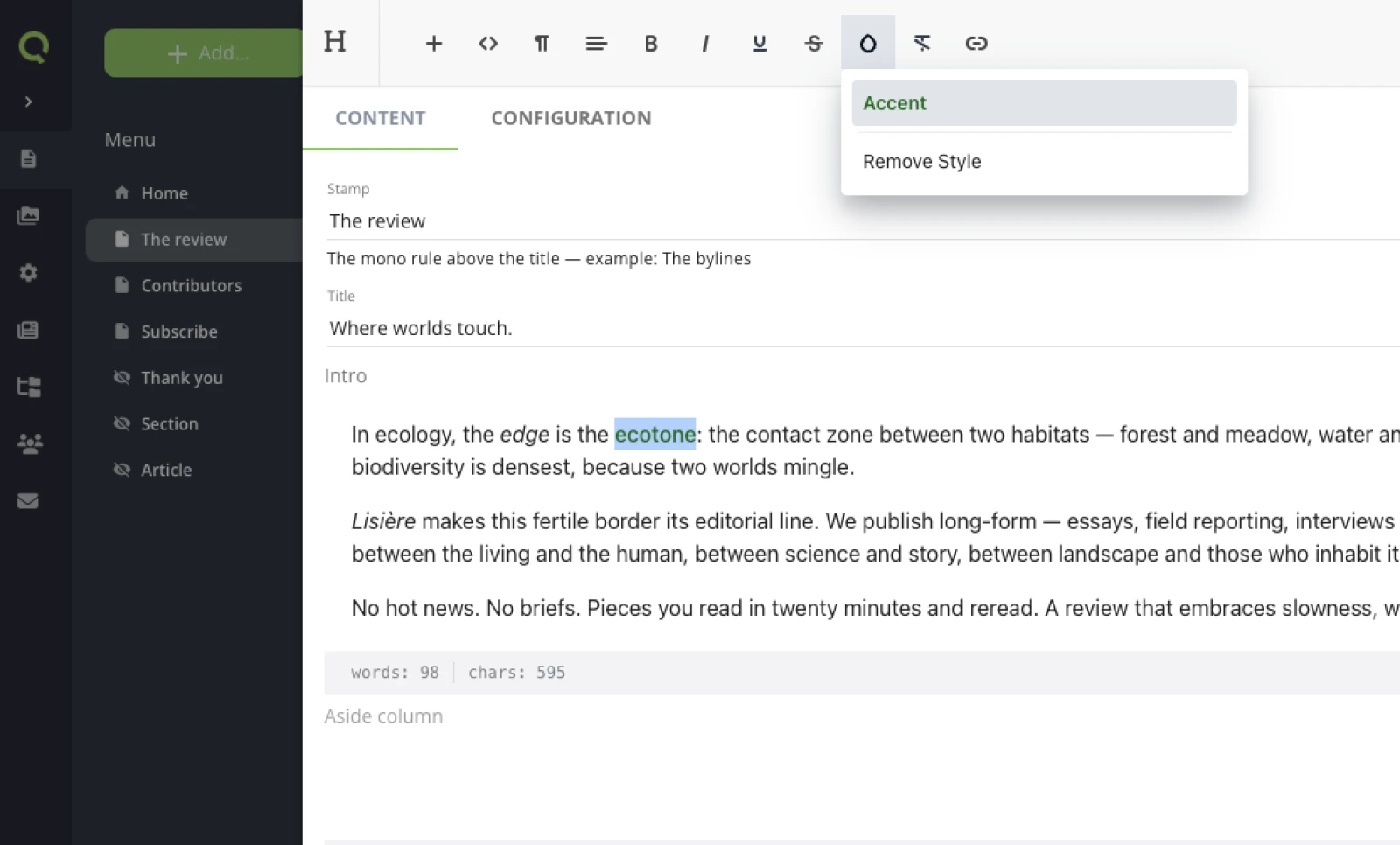The height and width of the screenshot is (845, 1400).
Task: Switch to the CONFIGURATION tab
Action: [x=571, y=118]
